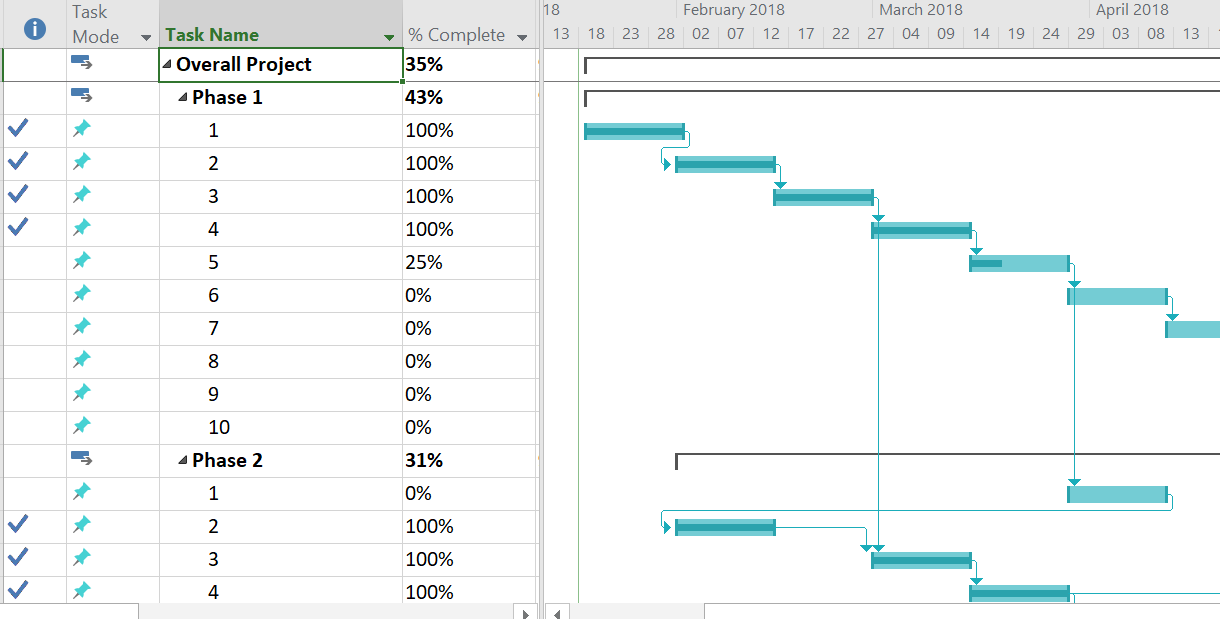Select the 25% complete cell for task 5
This screenshot has width=1220, height=619.
pyautogui.click(x=469, y=262)
